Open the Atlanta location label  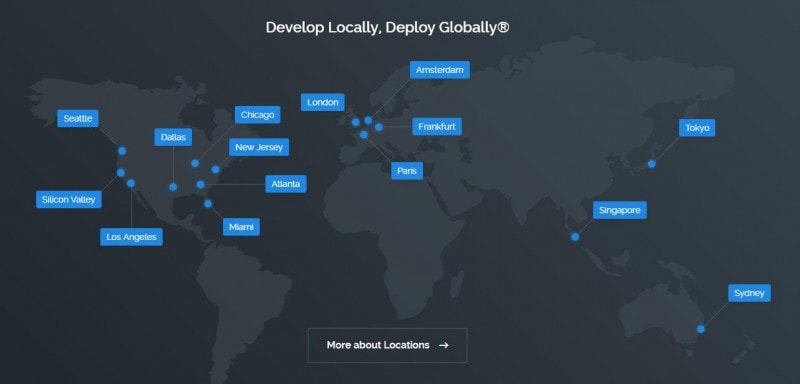point(286,184)
